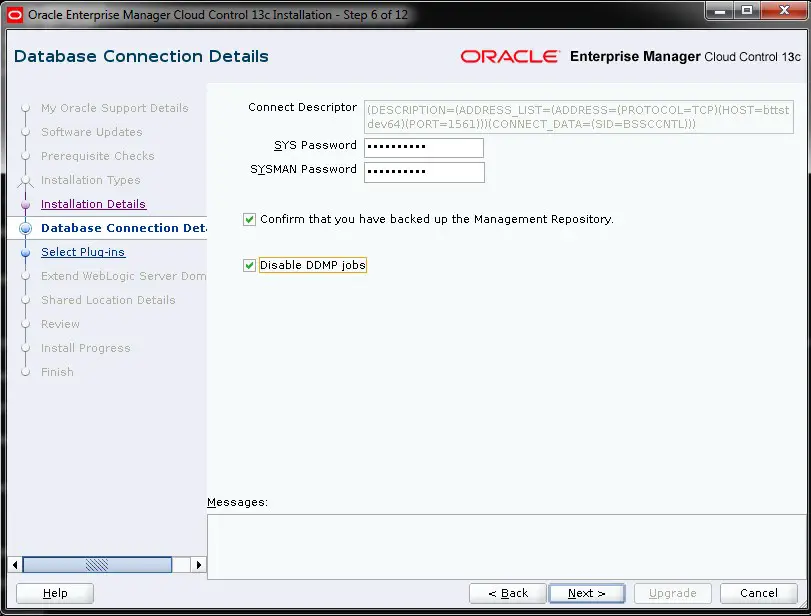Open the Help button
811x616 pixels.
pos(55,593)
